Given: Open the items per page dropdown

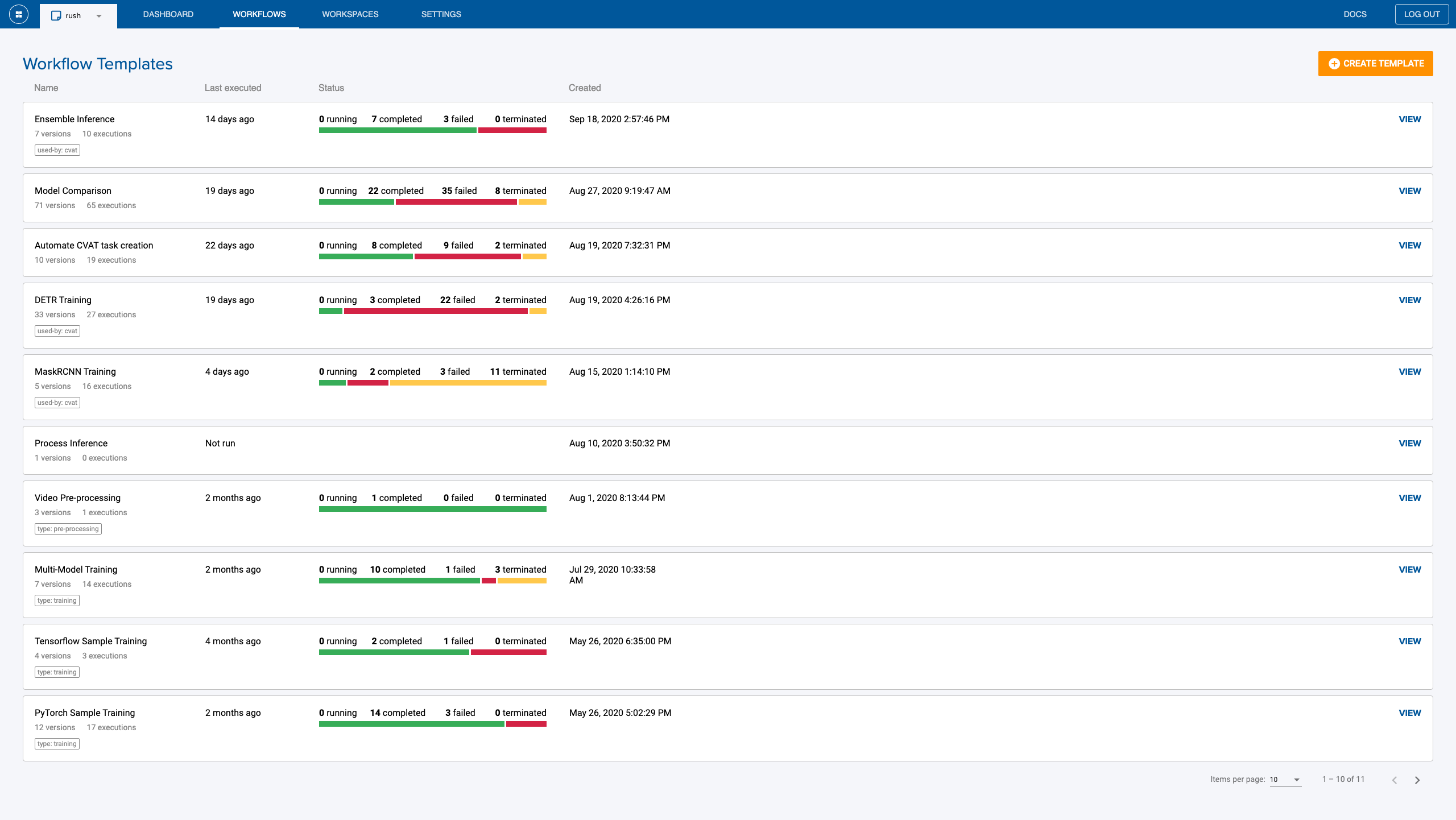Looking at the screenshot, I should pyautogui.click(x=1285, y=780).
